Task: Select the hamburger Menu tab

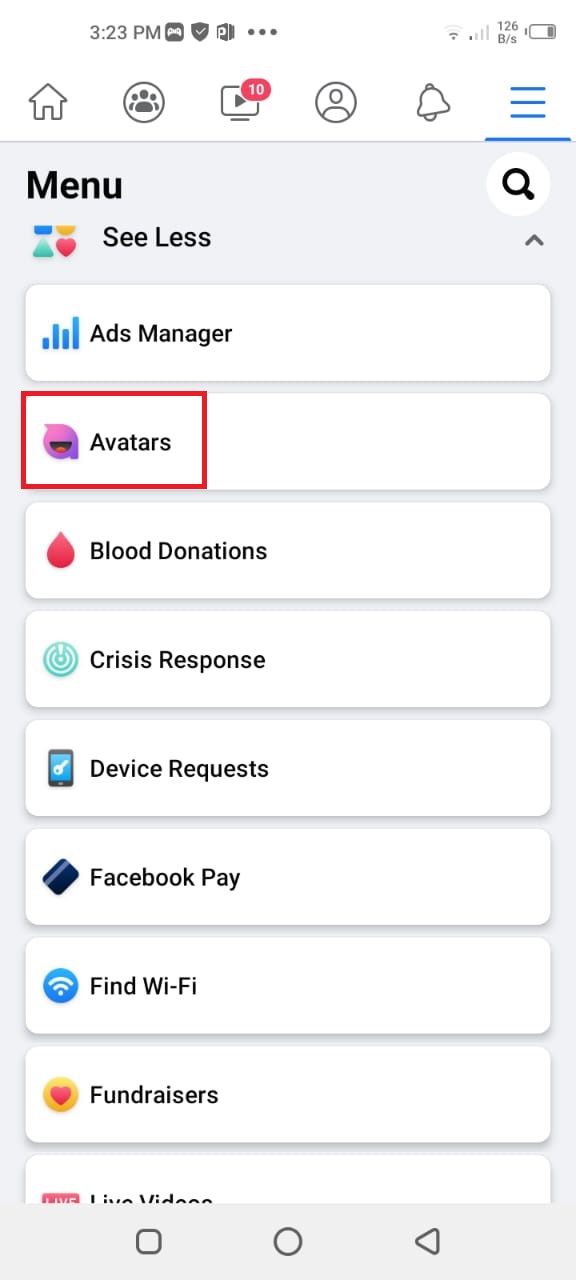Action: [x=528, y=101]
